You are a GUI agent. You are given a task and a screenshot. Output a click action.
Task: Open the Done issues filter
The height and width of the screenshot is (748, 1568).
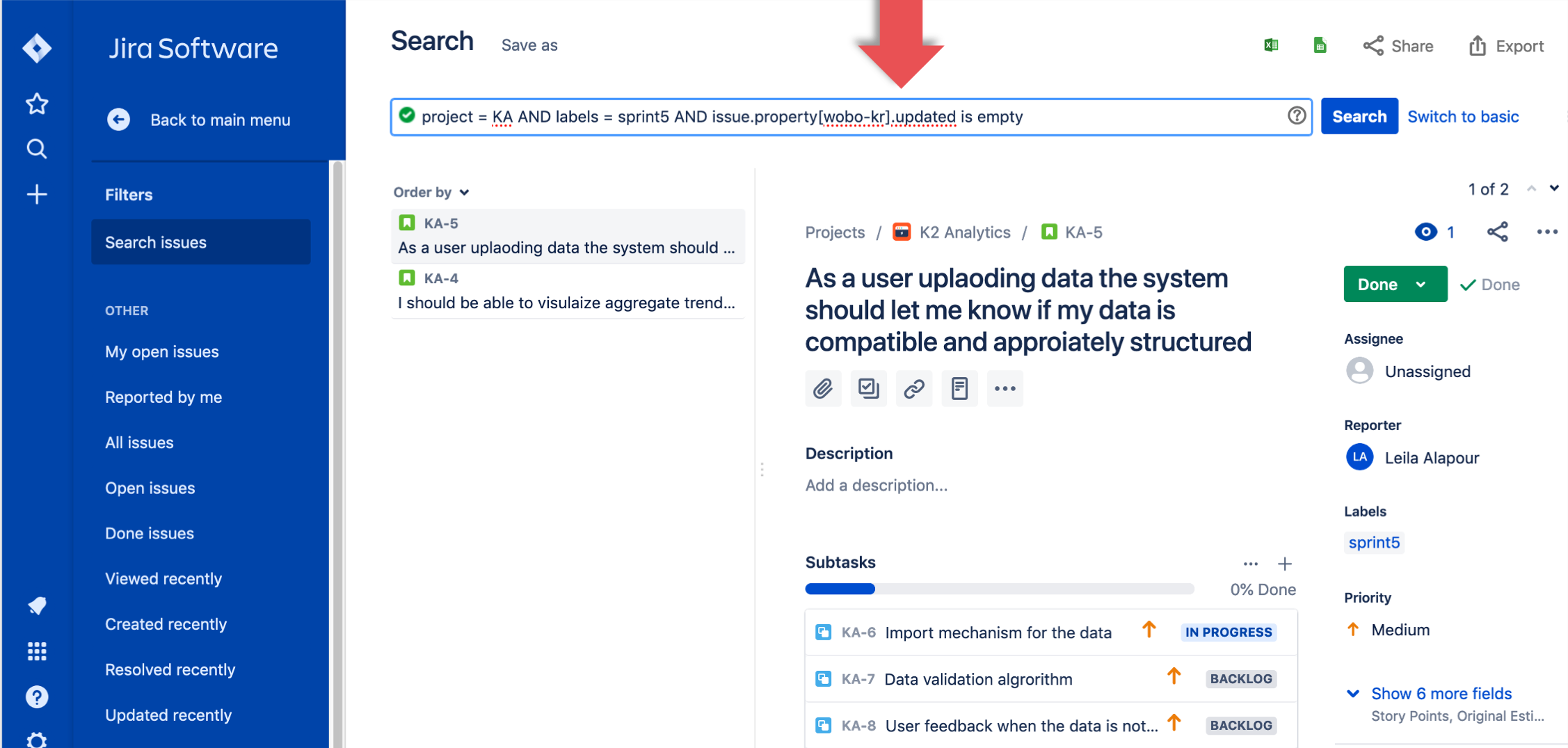coord(150,534)
